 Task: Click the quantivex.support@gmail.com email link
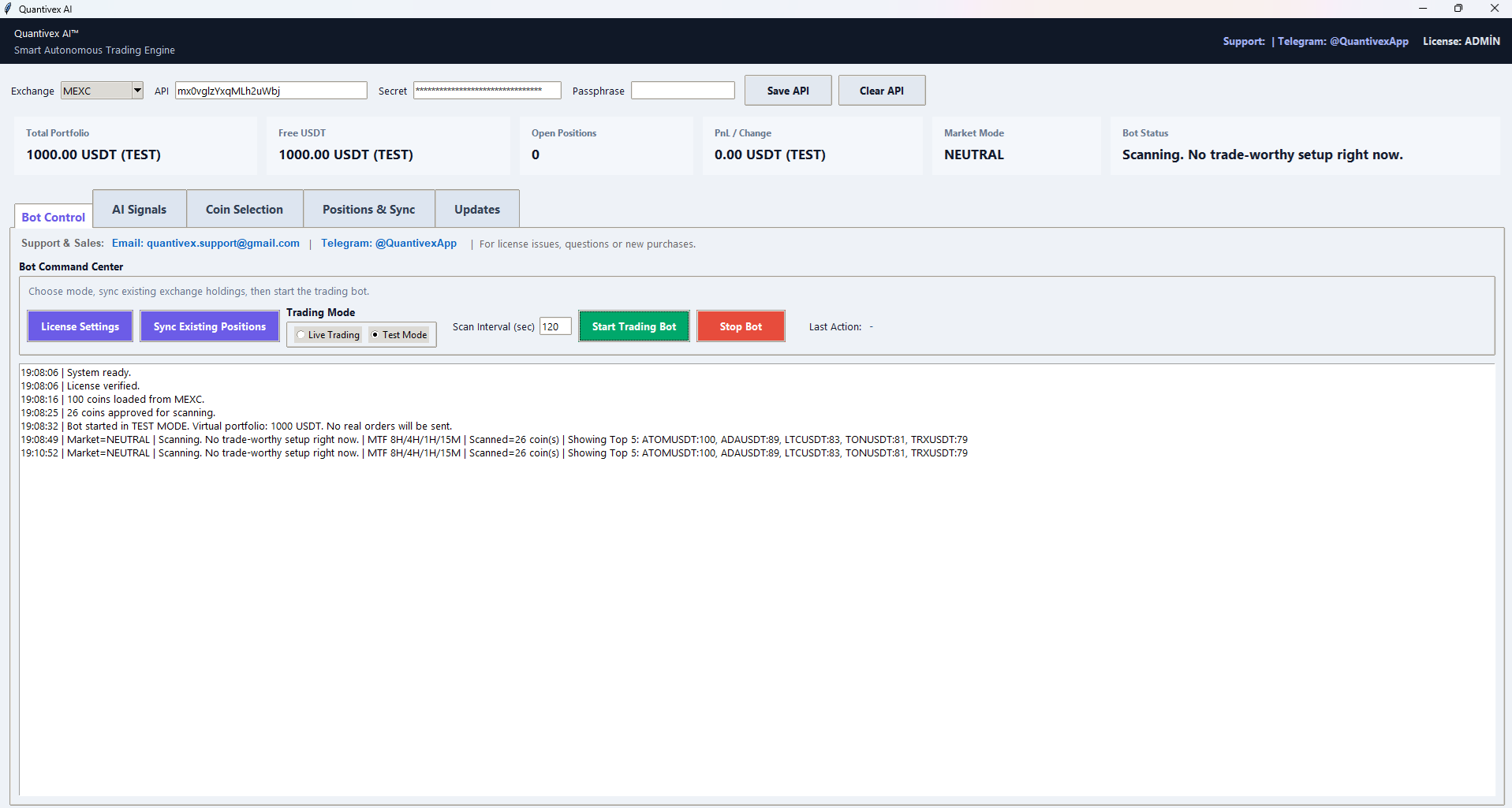(205, 243)
